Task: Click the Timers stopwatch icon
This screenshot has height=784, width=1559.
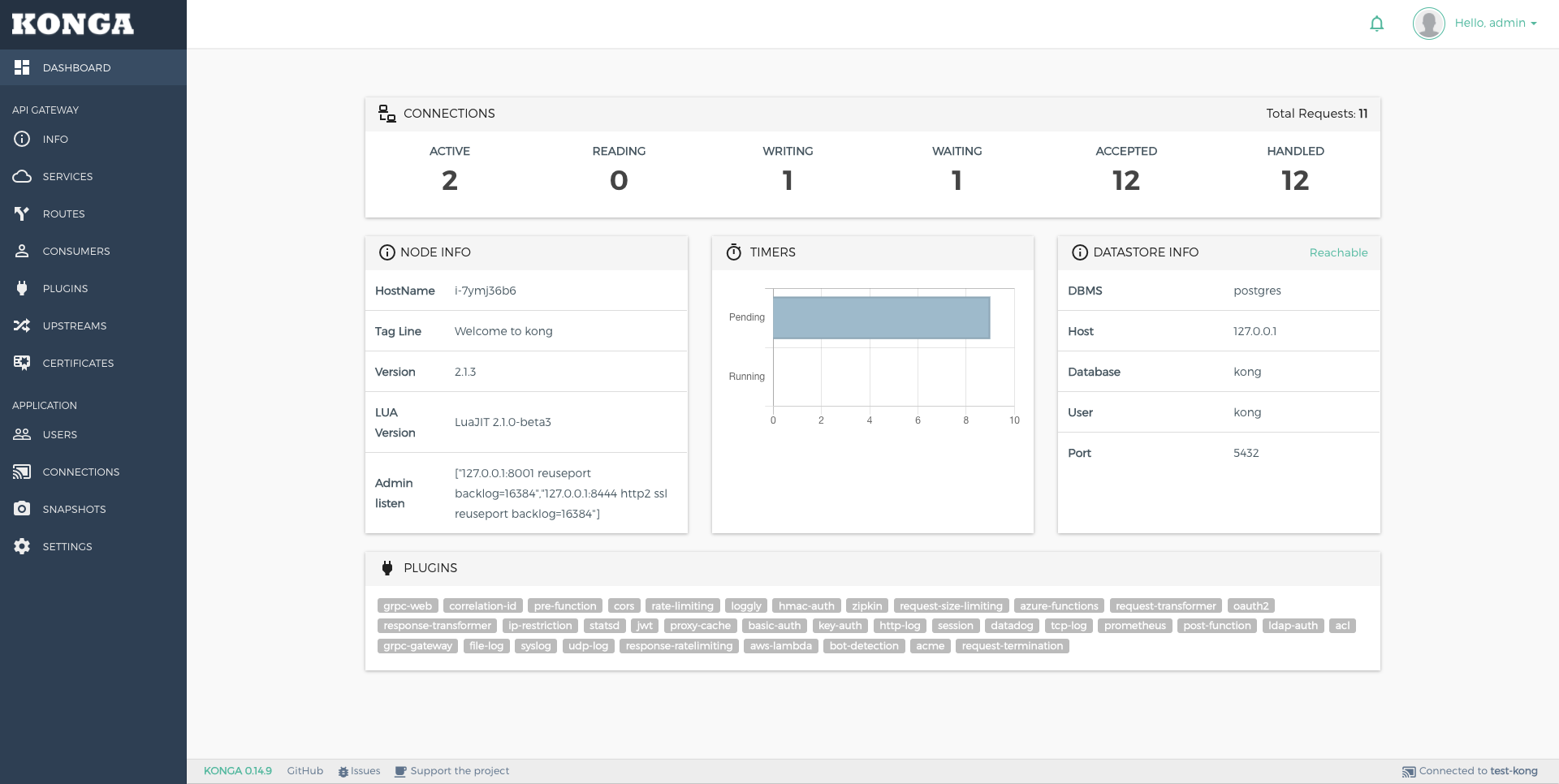Action: click(734, 252)
